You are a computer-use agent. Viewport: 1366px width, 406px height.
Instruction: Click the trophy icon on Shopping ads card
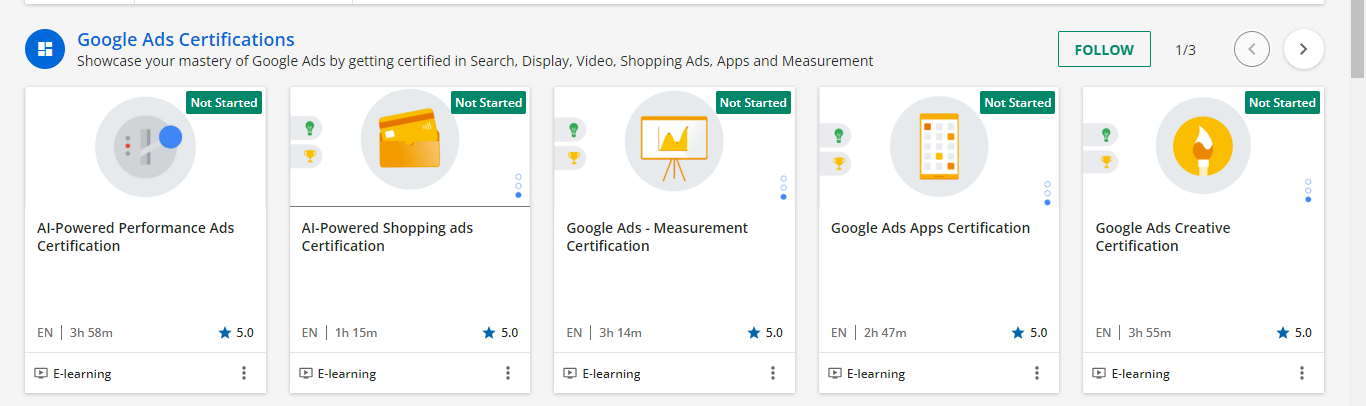[309, 156]
